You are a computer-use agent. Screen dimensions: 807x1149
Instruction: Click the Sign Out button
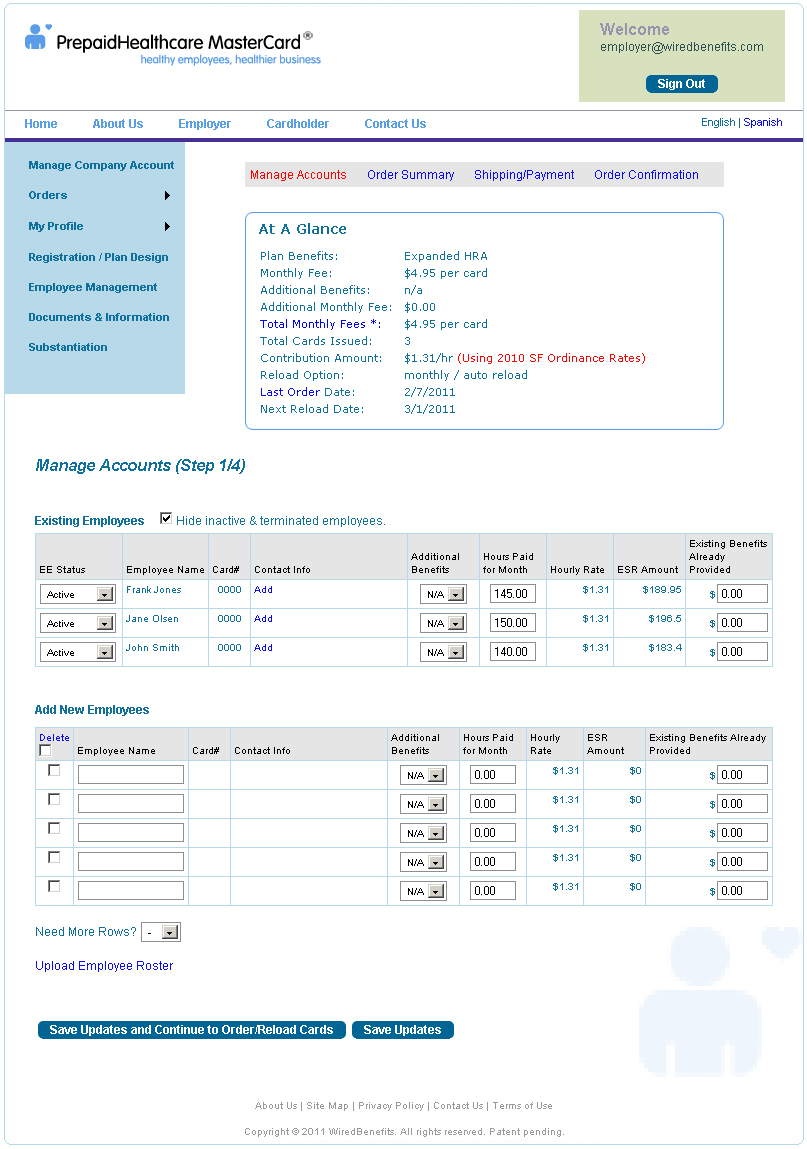point(682,84)
